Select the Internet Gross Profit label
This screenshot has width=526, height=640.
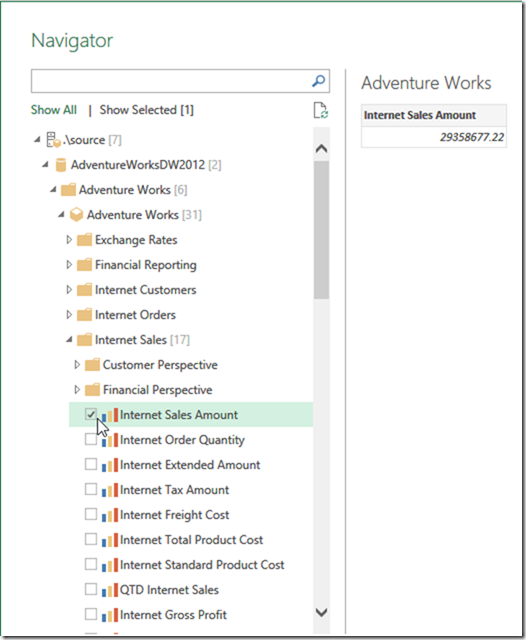(x=173, y=615)
